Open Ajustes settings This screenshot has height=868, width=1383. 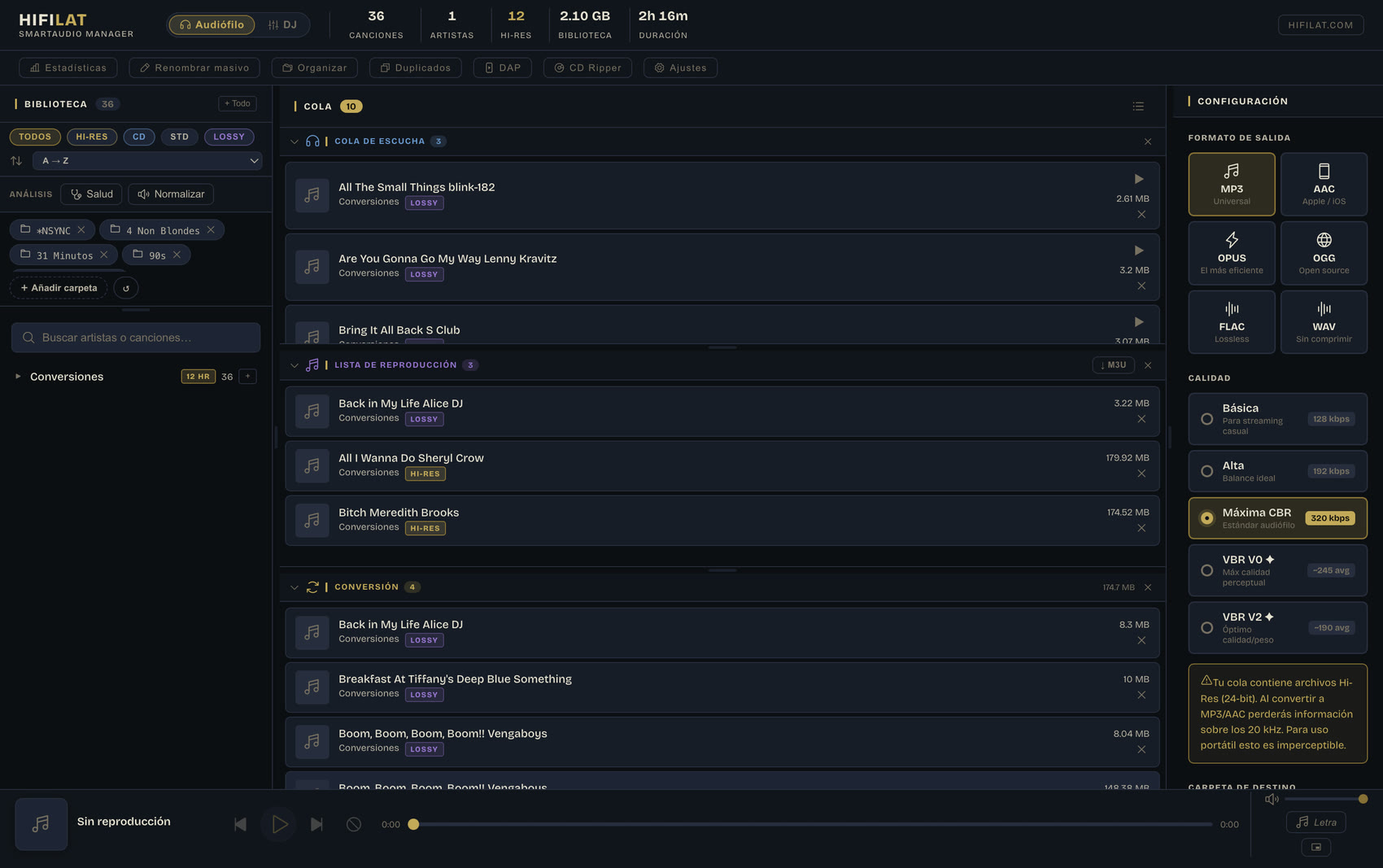(681, 68)
